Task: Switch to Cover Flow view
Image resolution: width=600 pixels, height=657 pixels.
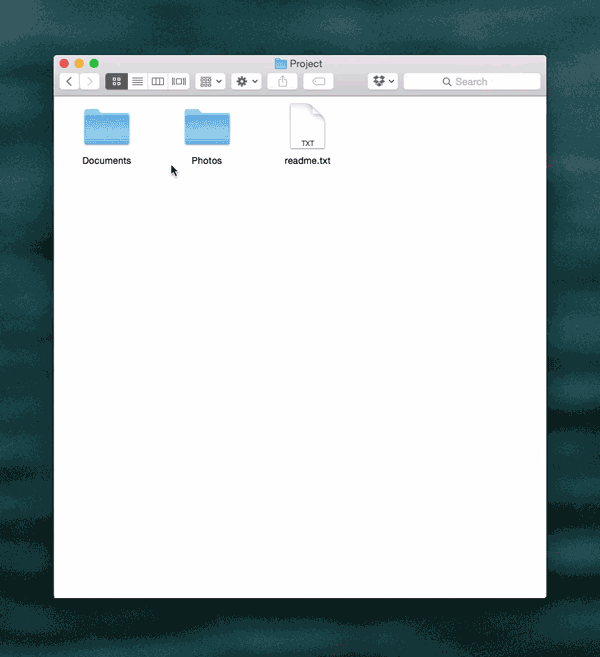Action: pos(179,81)
